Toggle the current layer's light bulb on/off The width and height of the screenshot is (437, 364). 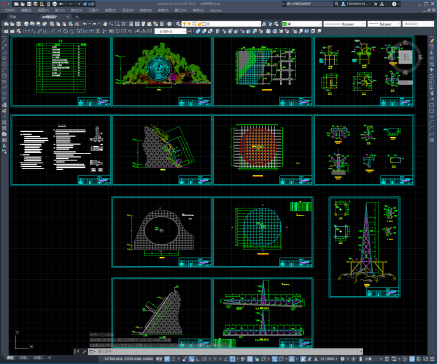coord(185,24)
